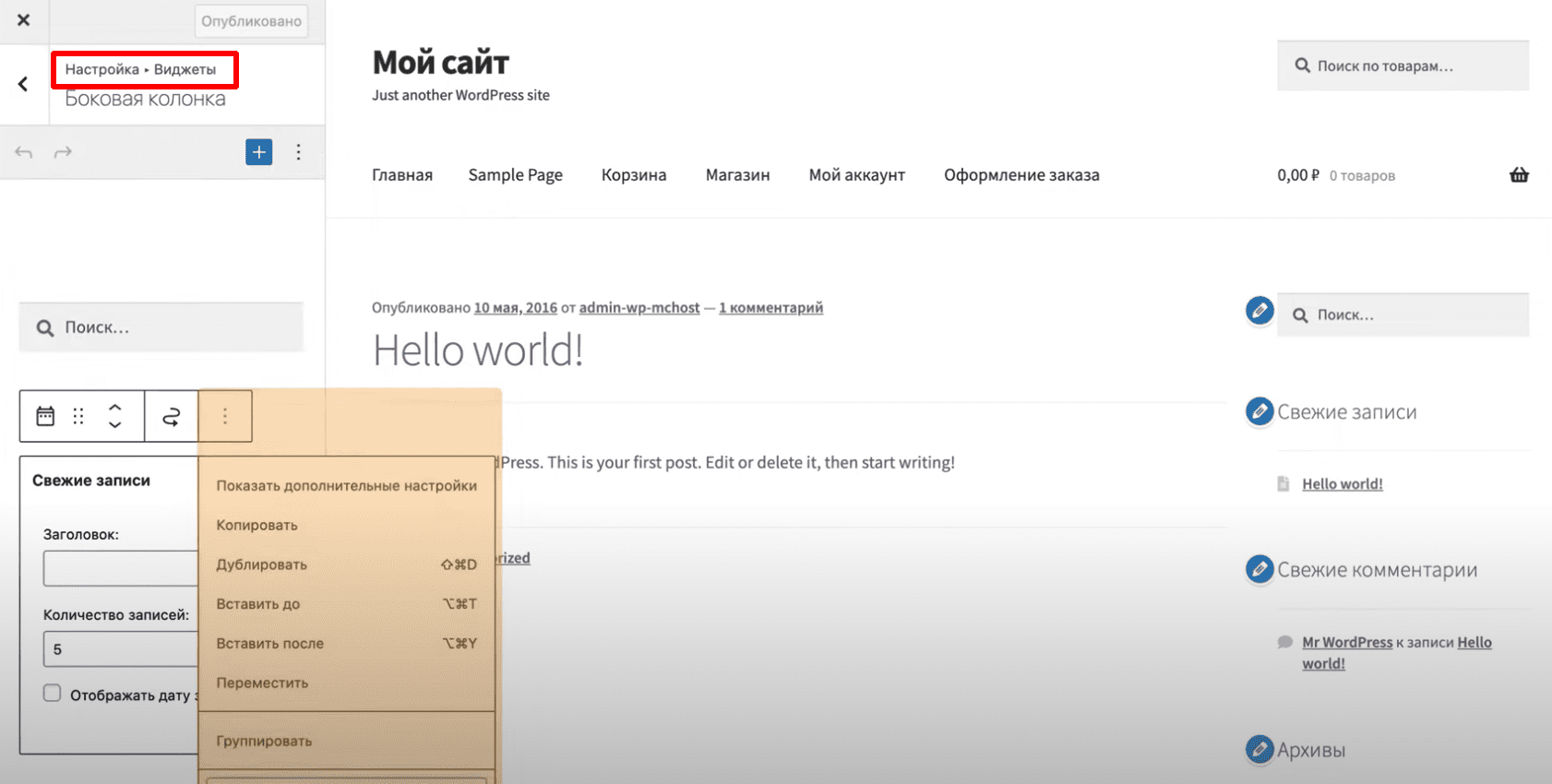The height and width of the screenshot is (784, 1552).
Task: Click the 0,00 ₽ cart total
Action: (x=1298, y=175)
